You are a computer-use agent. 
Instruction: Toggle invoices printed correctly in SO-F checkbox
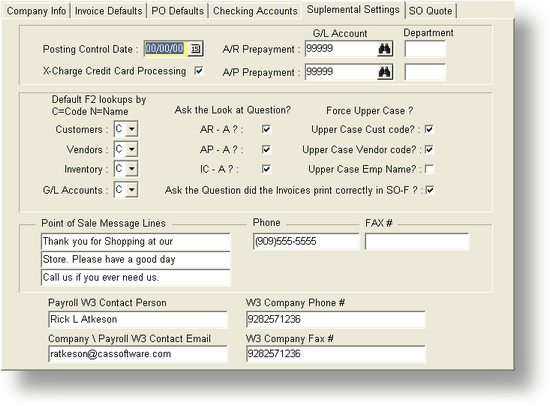429,190
